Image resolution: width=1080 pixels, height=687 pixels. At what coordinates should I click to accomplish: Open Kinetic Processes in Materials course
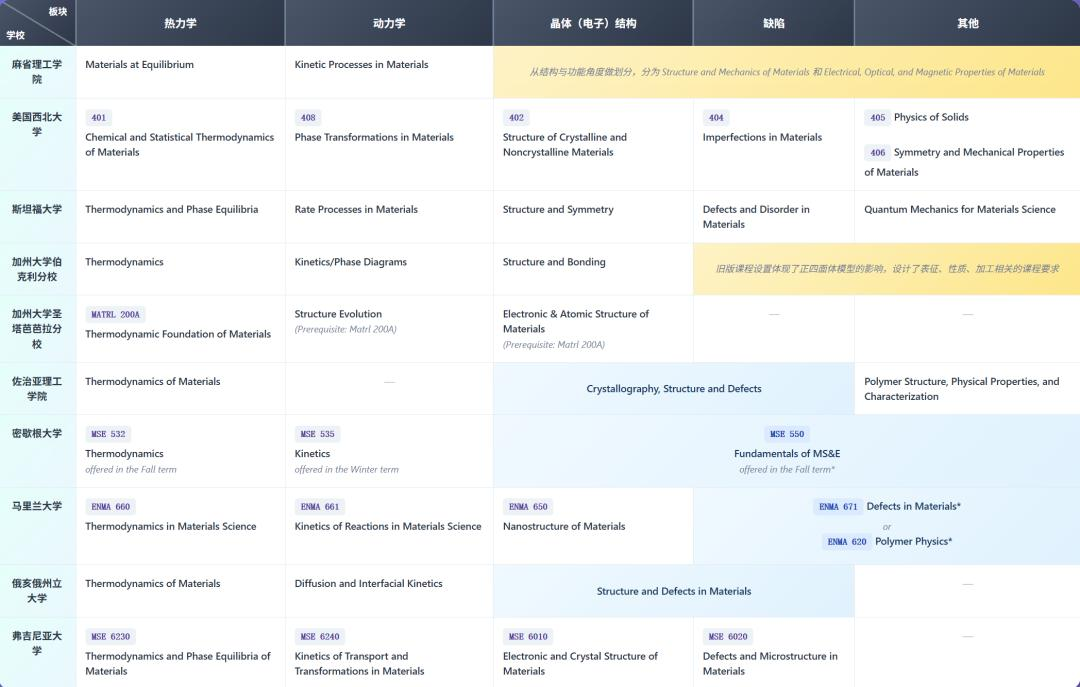[361, 65]
